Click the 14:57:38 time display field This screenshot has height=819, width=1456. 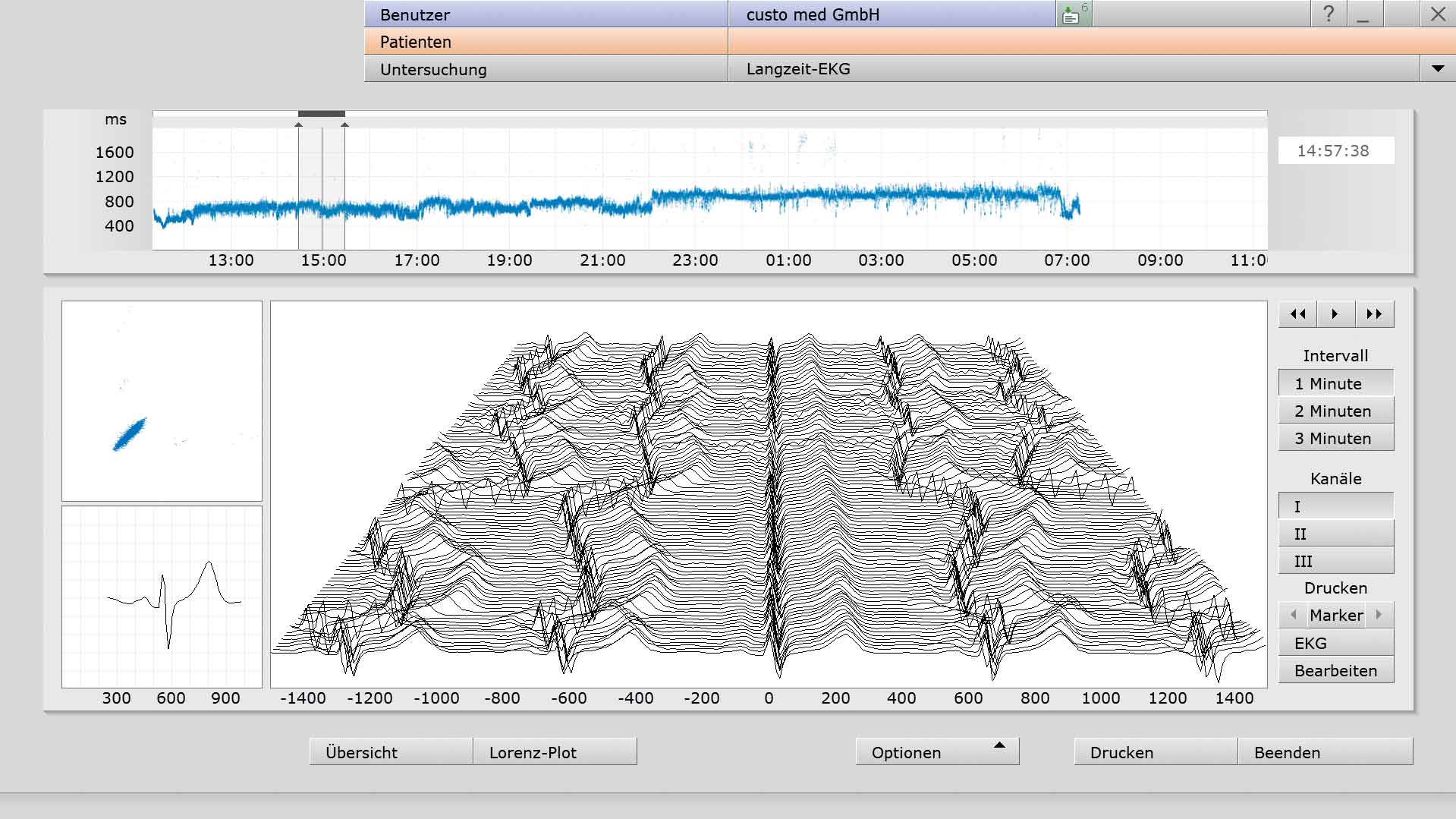(x=1336, y=150)
